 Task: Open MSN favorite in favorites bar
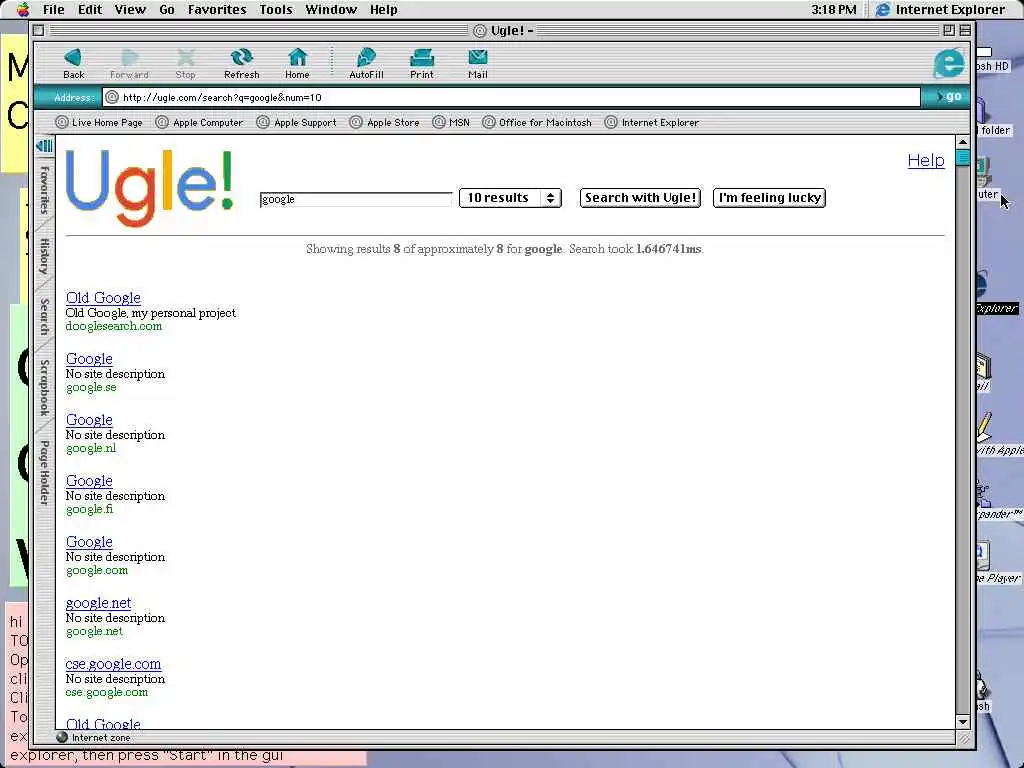tap(451, 122)
